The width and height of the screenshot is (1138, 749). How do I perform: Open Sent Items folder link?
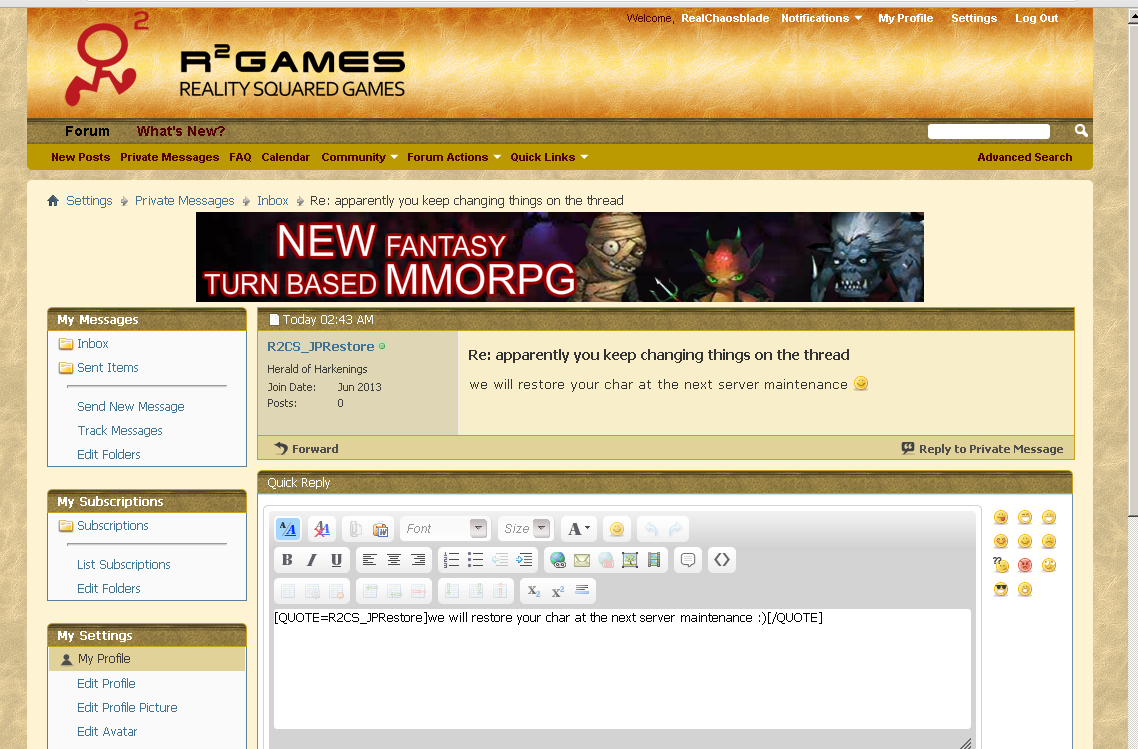[108, 368]
